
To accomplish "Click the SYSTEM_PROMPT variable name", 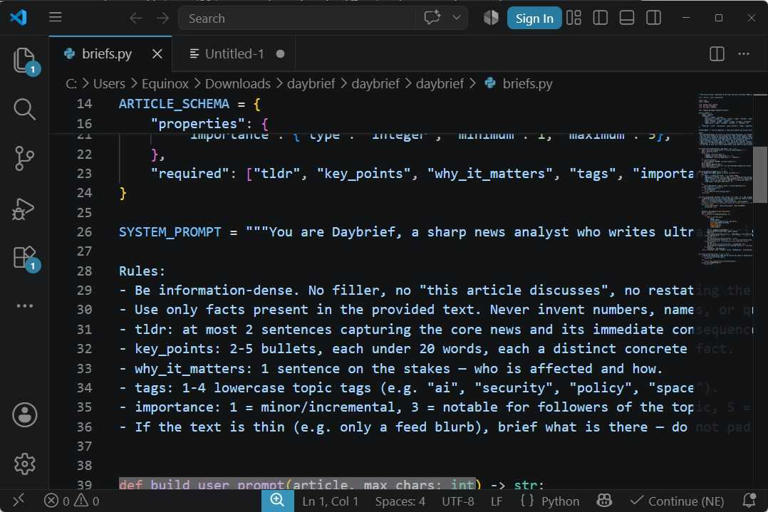I will [x=170, y=232].
